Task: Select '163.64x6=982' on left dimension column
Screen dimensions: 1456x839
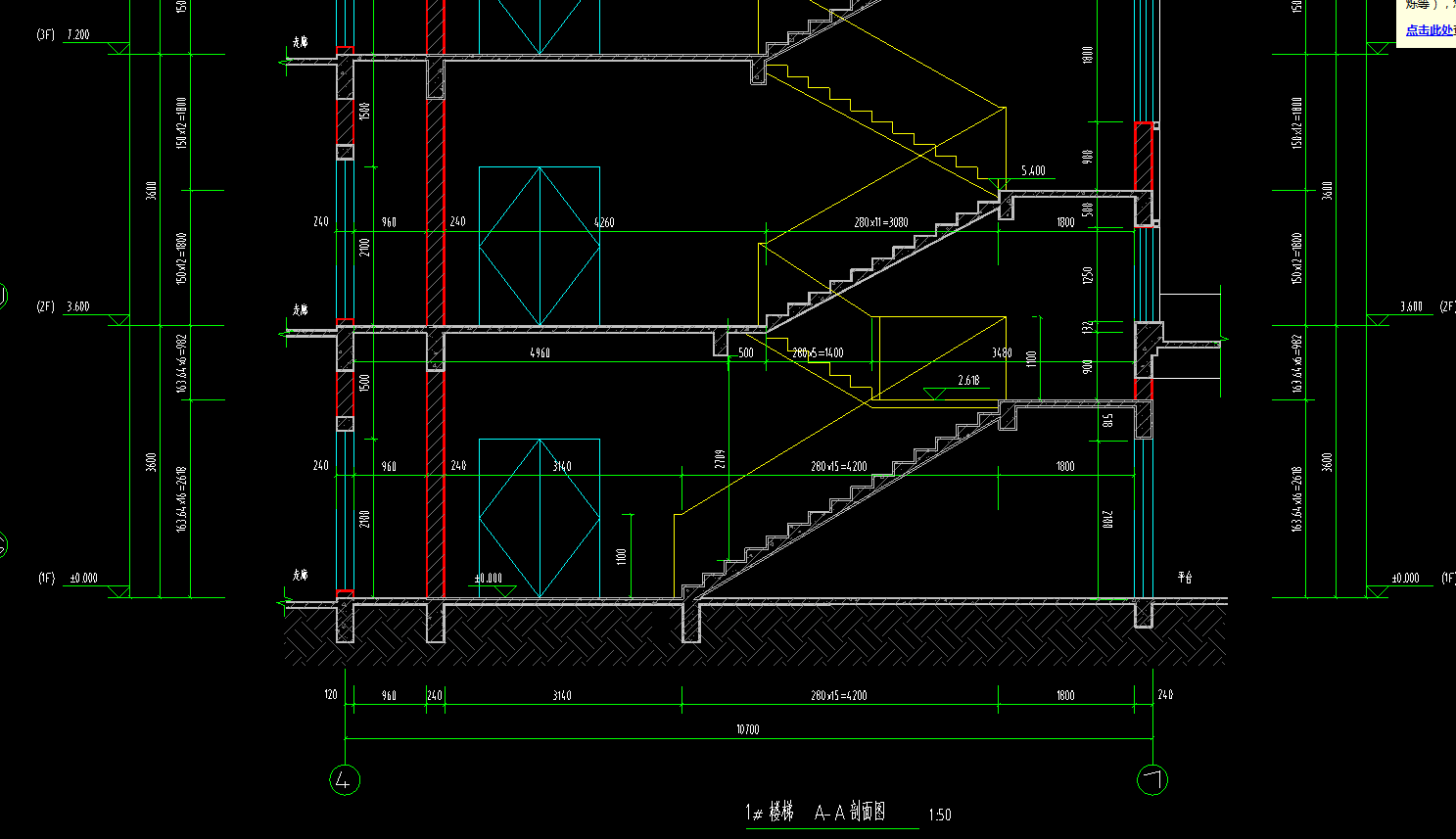Action: click(181, 363)
